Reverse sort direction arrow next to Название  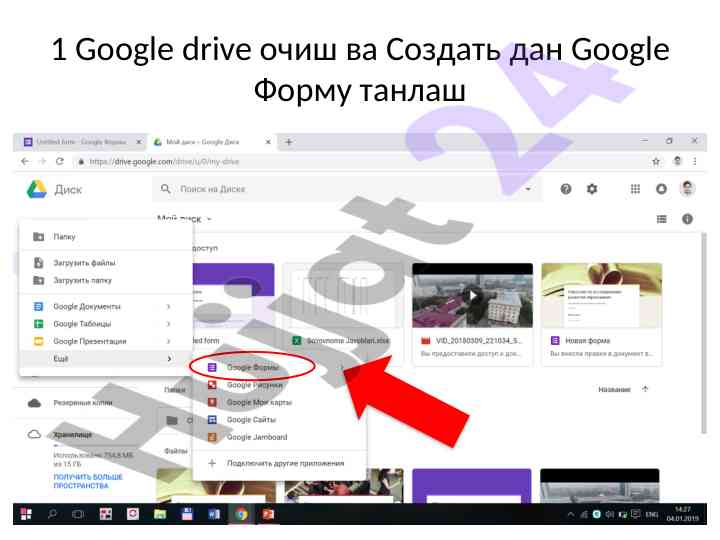(645, 389)
